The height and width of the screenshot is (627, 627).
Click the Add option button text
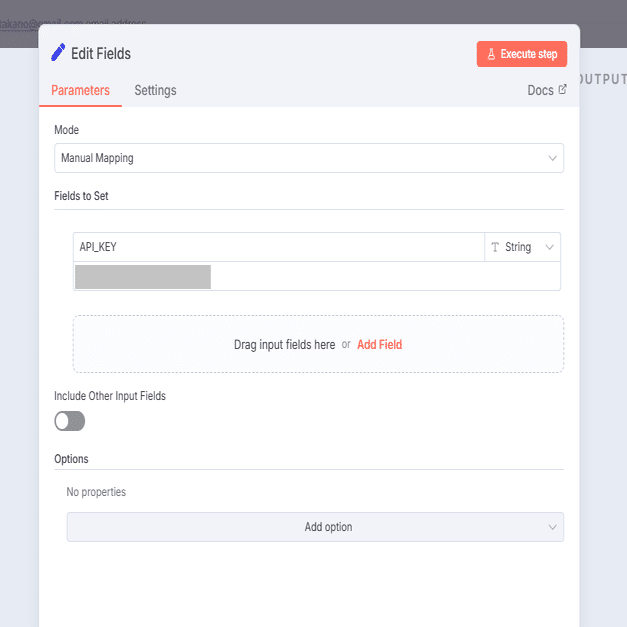[x=328, y=527]
